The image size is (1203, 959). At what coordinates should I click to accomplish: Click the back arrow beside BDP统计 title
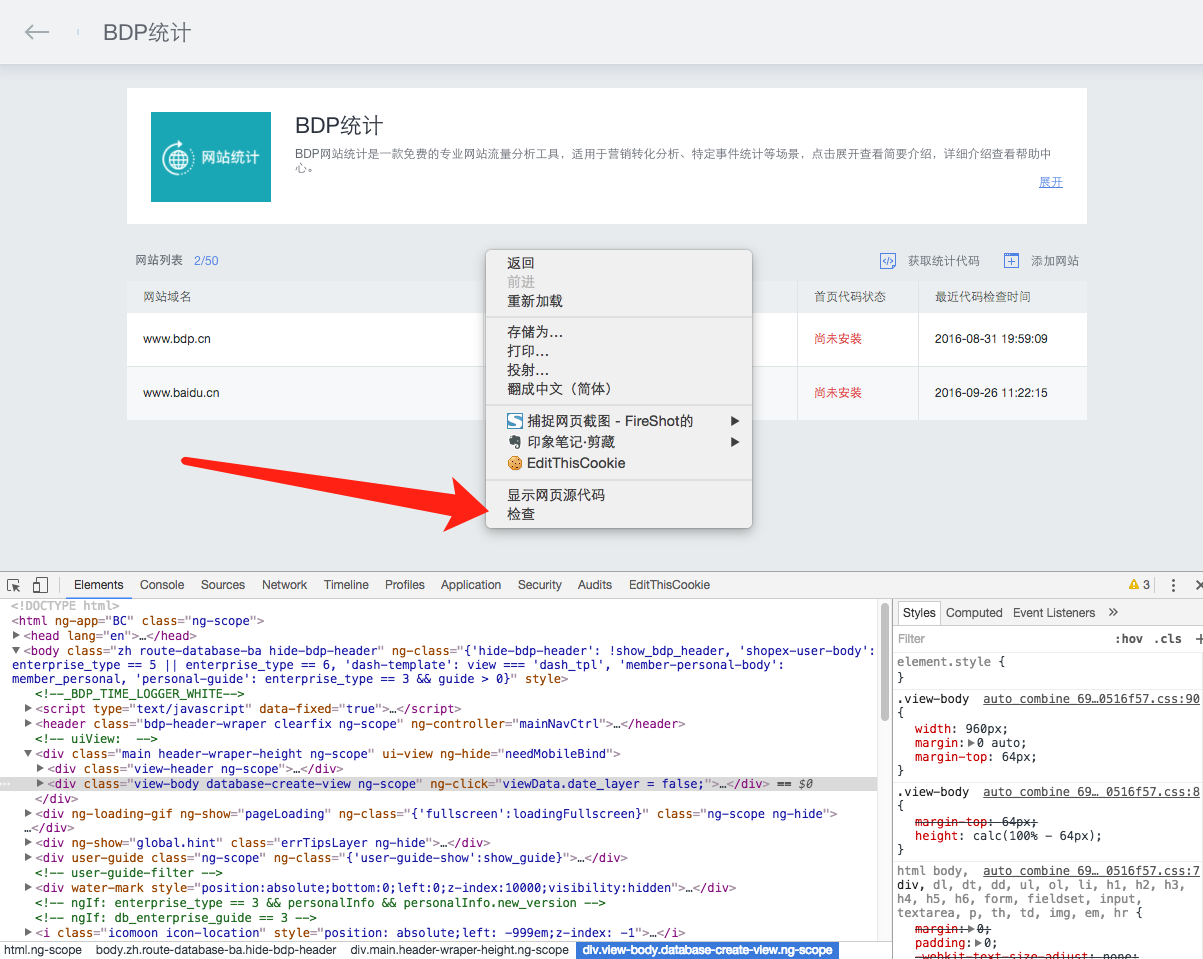pos(37,32)
